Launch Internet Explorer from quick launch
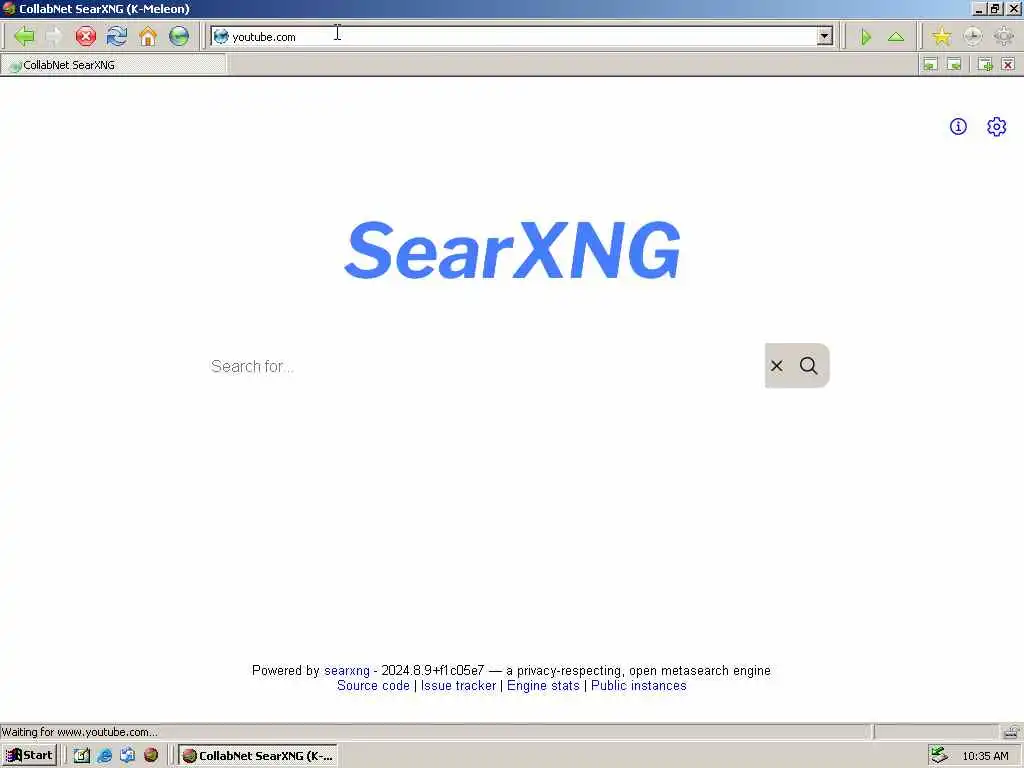1024x768 pixels. [104, 756]
